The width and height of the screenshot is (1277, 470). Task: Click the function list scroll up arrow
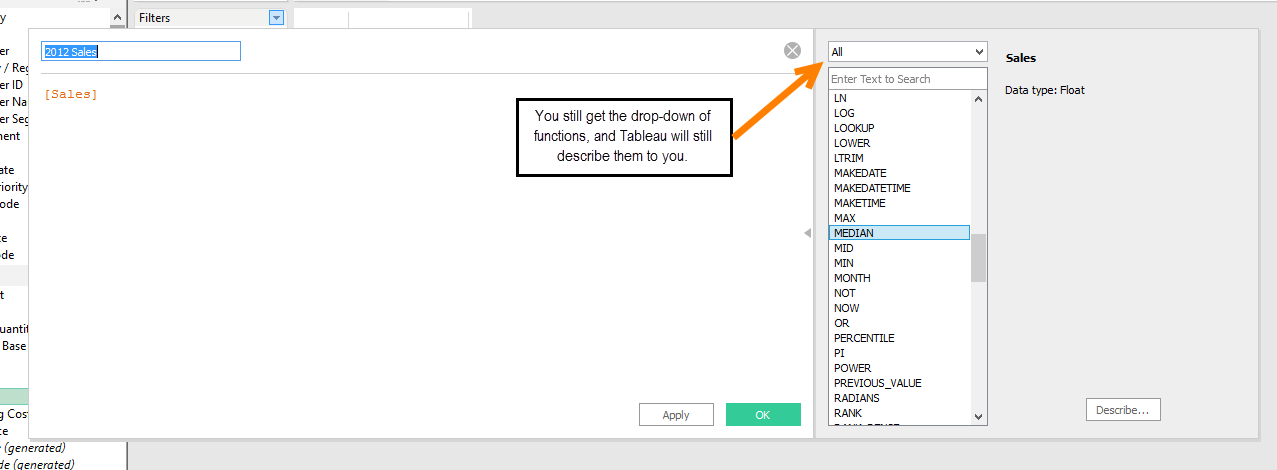[978, 99]
